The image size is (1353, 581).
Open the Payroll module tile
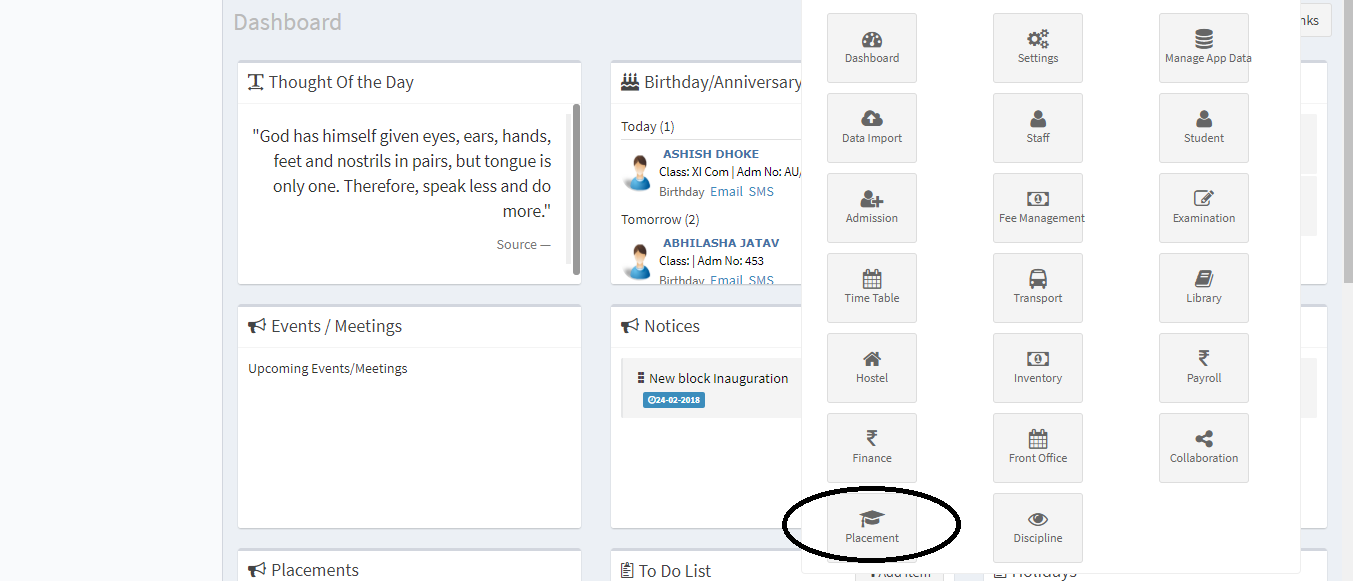pyautogui.click(x=1204, y=368)
